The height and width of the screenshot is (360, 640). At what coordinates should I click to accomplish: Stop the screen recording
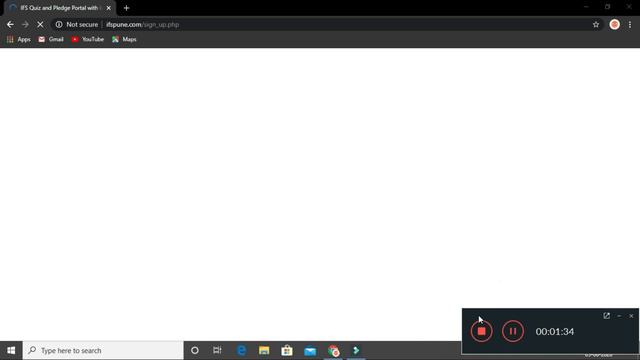coord(481,331)
